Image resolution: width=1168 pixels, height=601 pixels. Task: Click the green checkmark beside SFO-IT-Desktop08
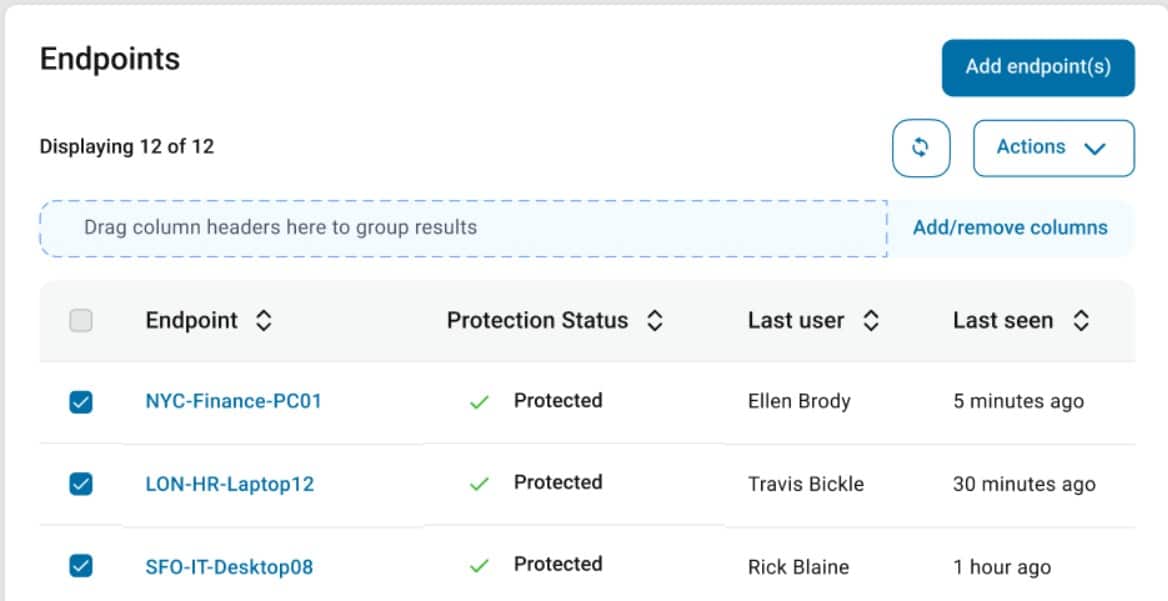point(479,564)
